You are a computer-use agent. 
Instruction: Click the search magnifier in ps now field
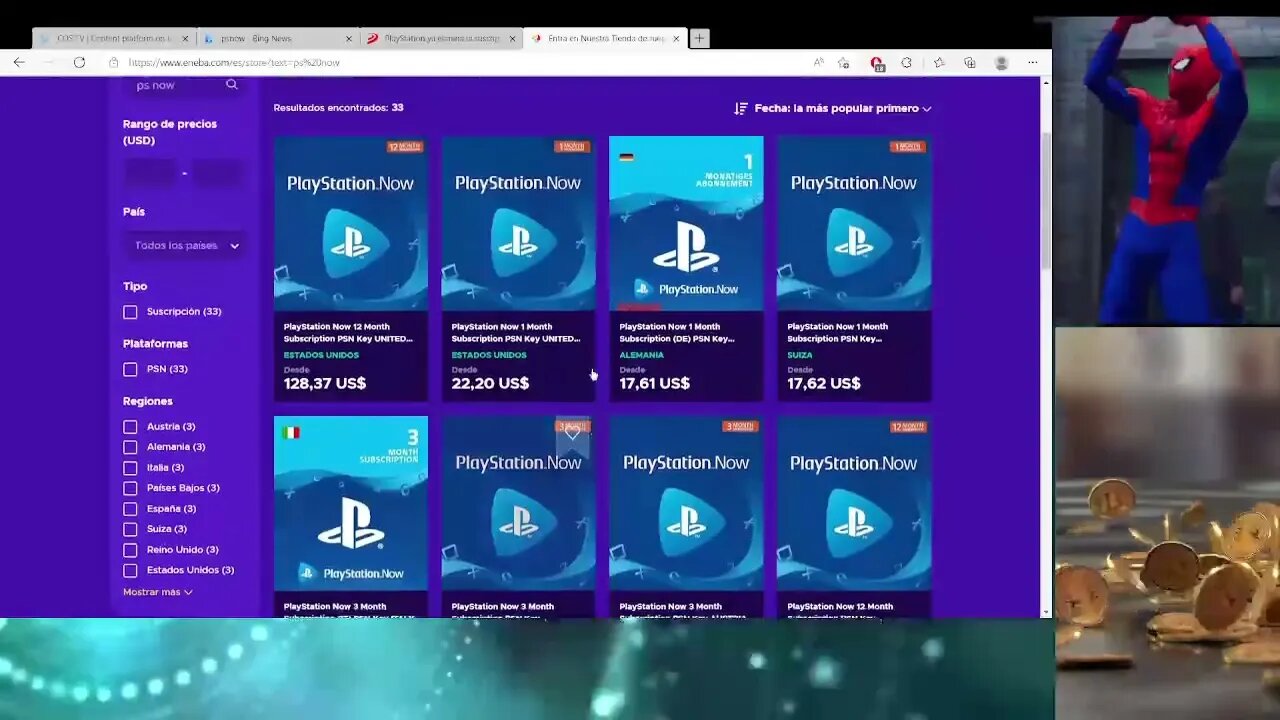coord(232,85)
